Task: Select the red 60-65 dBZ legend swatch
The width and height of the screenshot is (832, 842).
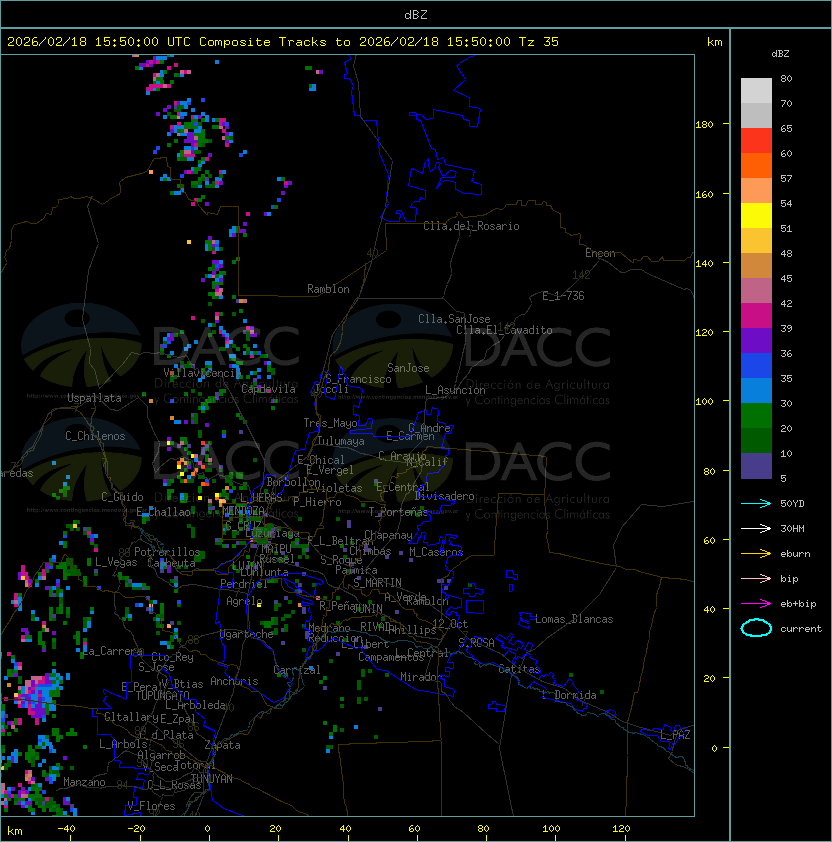Action: 756,141
